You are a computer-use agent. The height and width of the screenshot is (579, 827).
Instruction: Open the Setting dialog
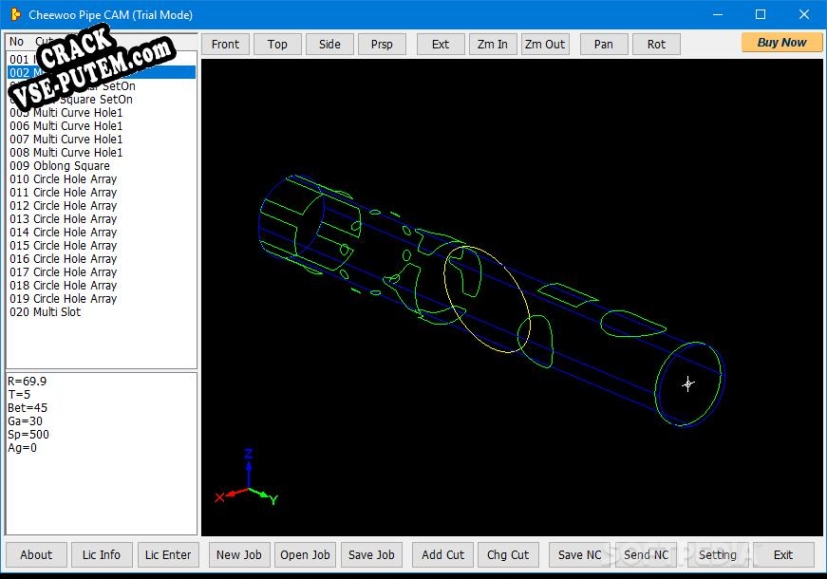point(718,555)
